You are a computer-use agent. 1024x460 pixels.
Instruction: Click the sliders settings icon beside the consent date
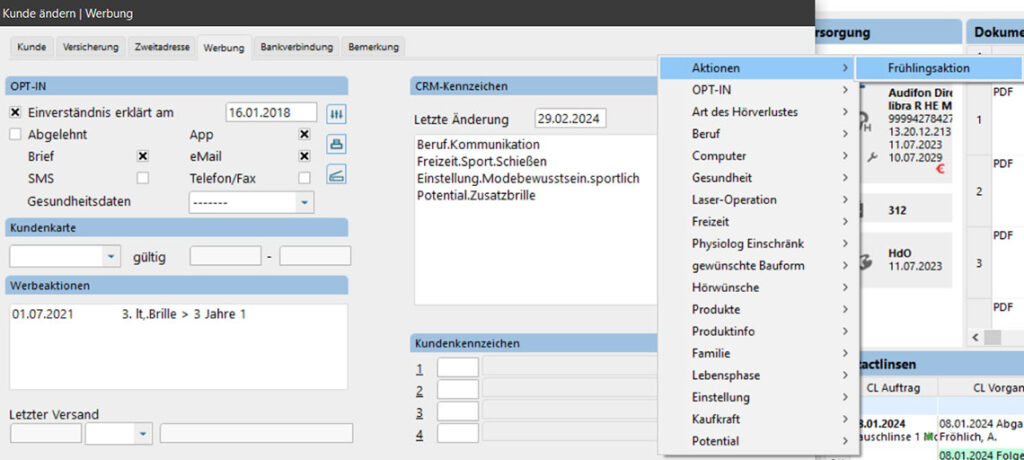pyautogui.click(x=336, y=113)
